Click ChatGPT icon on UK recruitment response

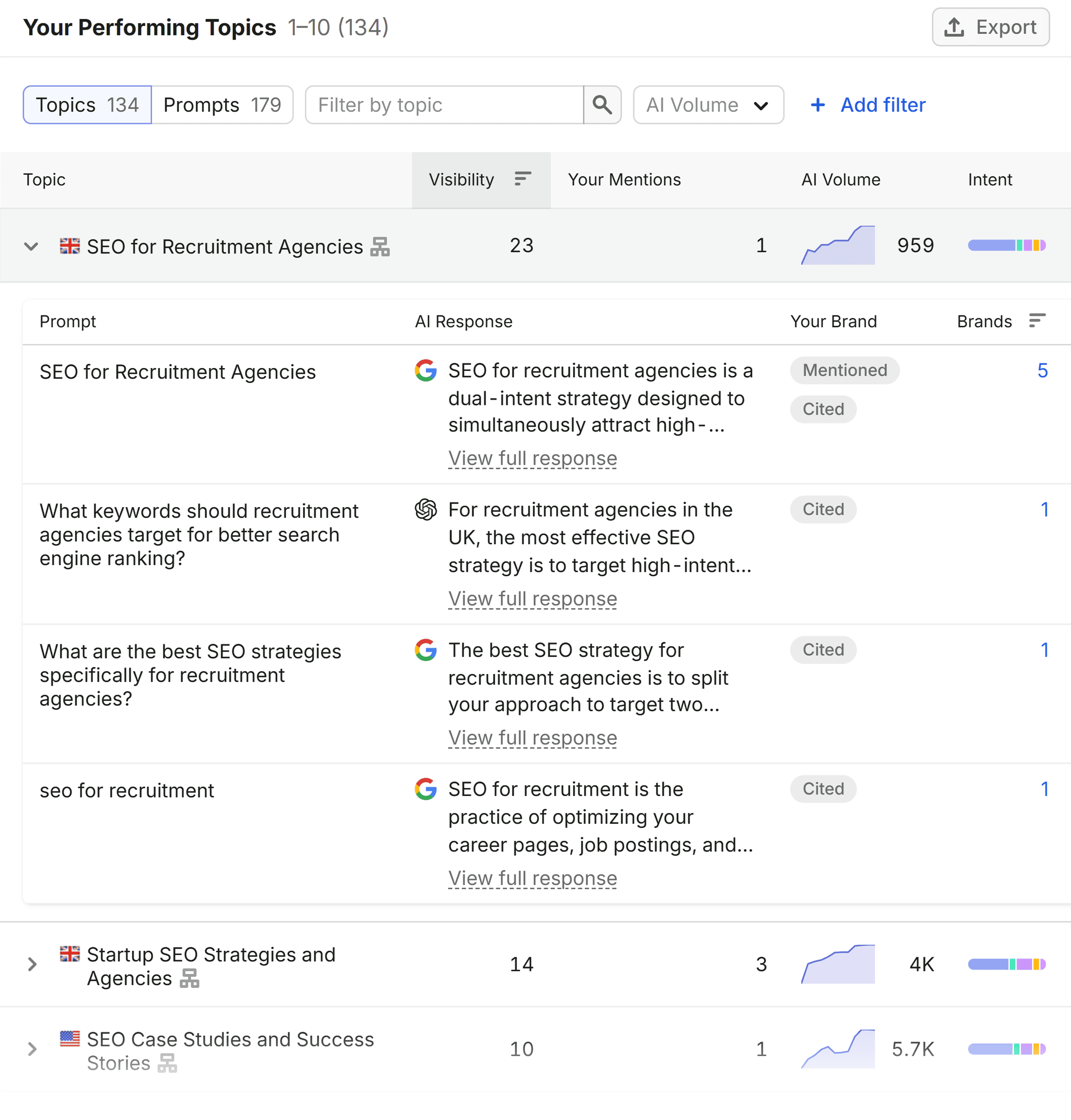tap(426, 509)
